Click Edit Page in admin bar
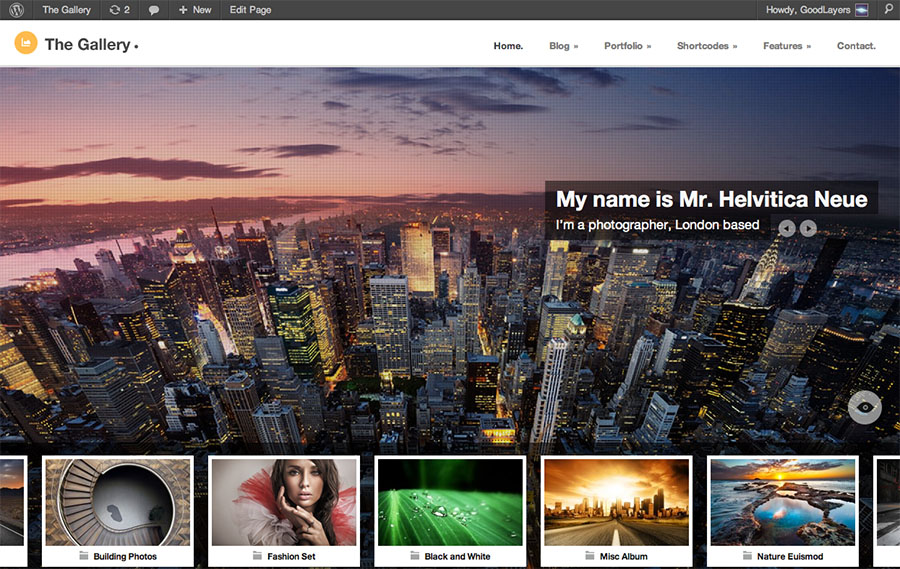The width and height of the screenshot is (900, 569). 250,10
